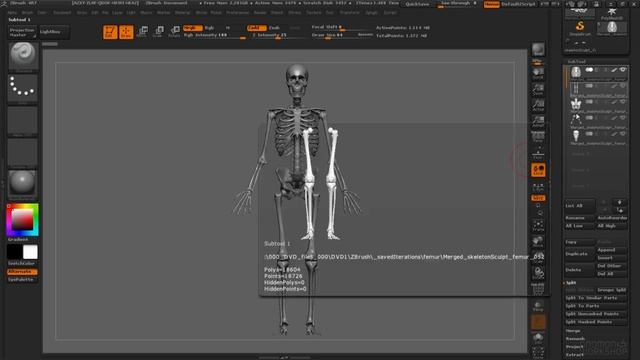
Task: Toggle eye icon of pelvis subtool
Action: 622,102
